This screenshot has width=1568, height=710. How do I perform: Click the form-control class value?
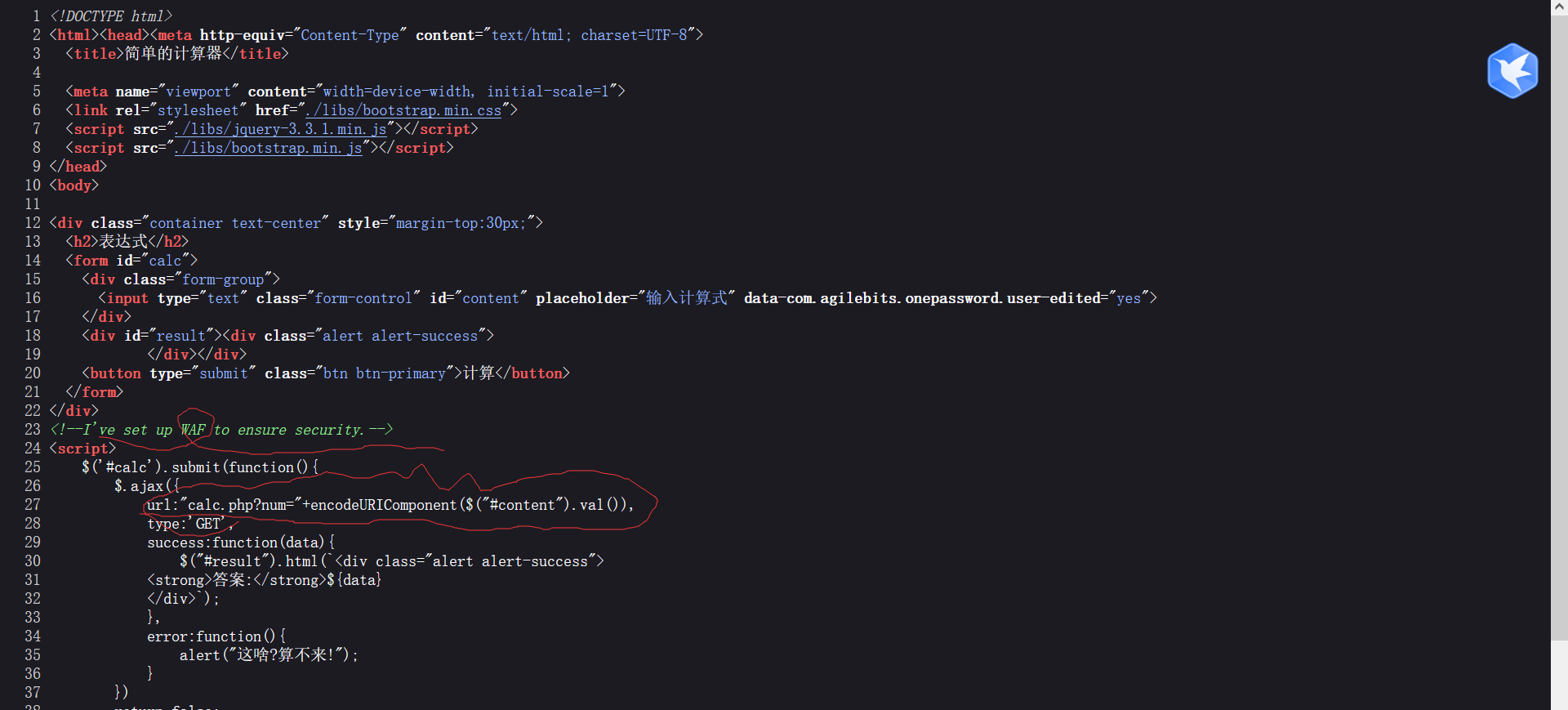[363, 298]
